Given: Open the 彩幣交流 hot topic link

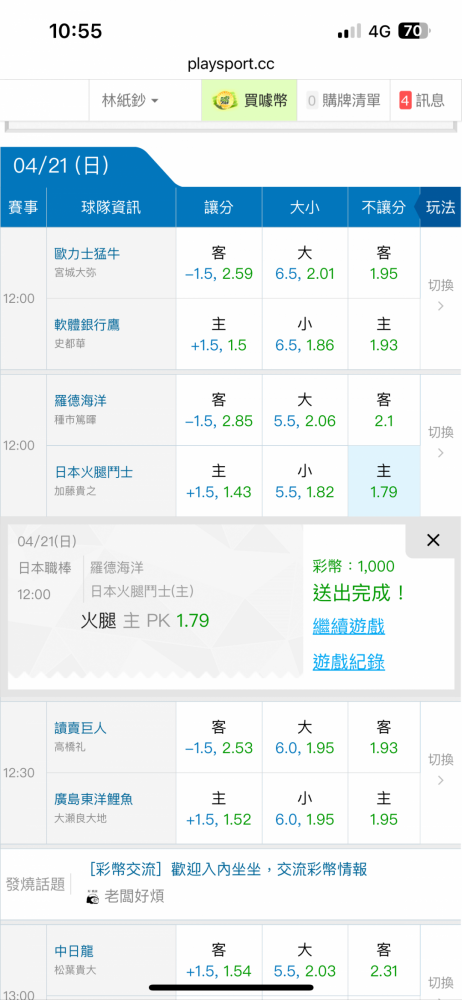Looking at the screenshot, I should [x=228, y=869].
